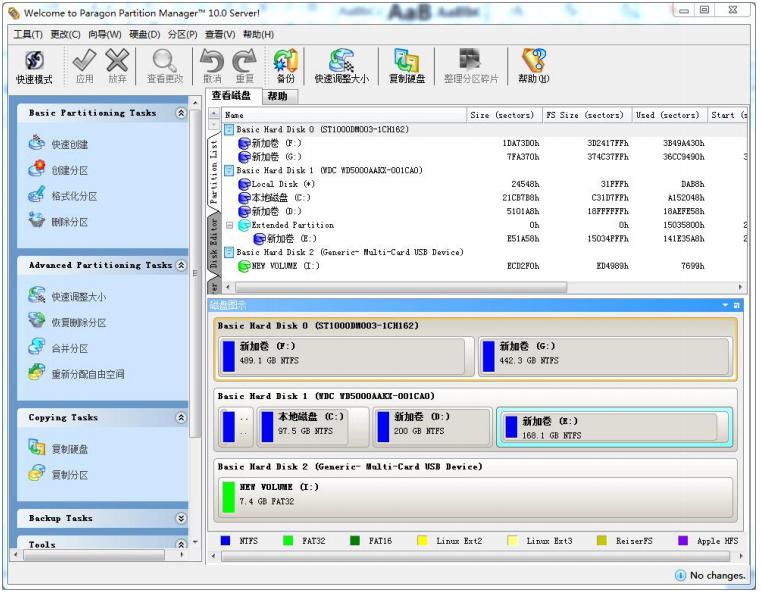Open the 工具(T) menu

28,34
